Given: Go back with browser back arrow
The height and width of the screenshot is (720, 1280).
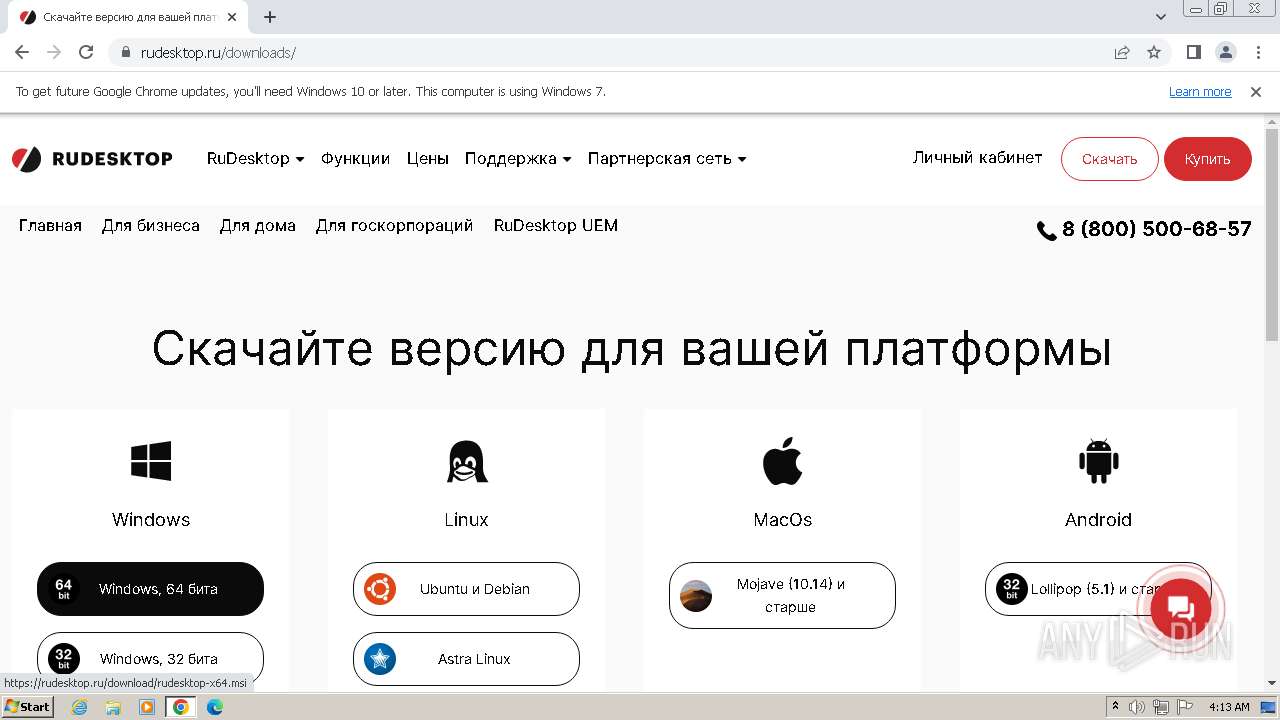Looking at the screenshot, I should [x=22, y=52].
